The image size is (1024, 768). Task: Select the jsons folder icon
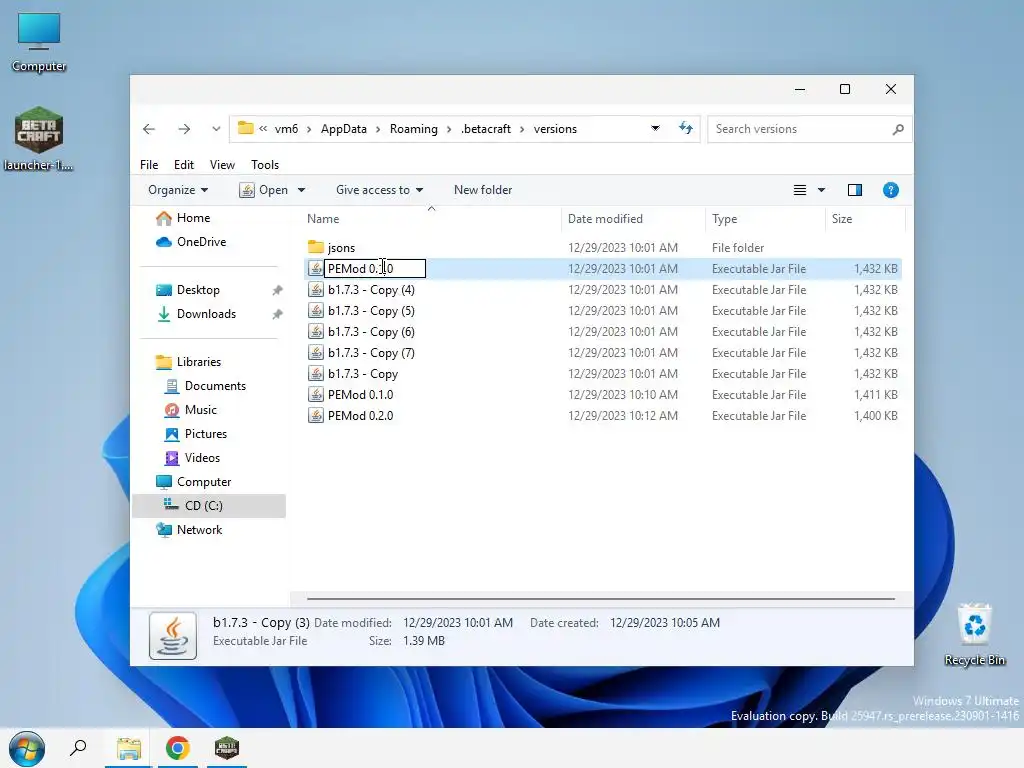(x=316, y=248)
